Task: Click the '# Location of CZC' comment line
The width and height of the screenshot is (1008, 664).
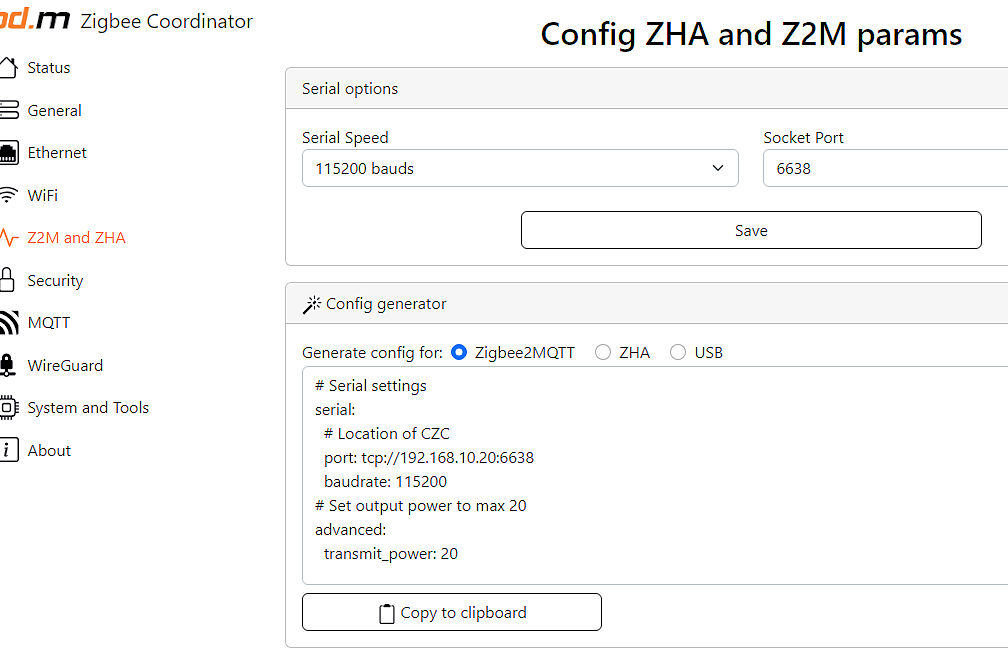Action: pos(386,433)
